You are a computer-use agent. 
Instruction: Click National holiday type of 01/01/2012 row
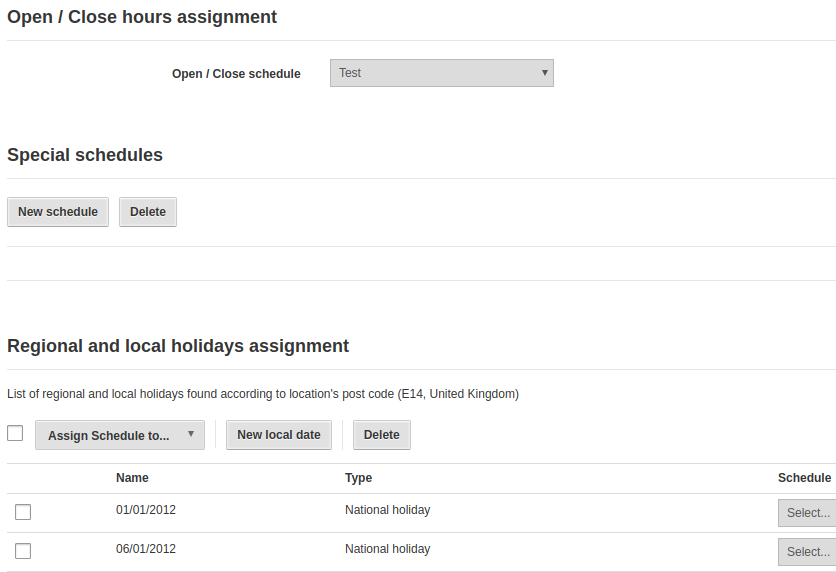[x=388, y=510]
